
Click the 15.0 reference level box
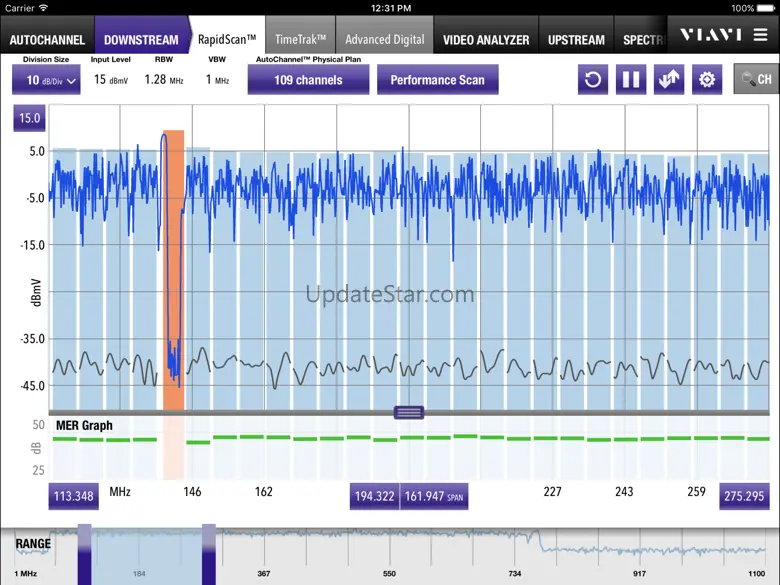tap(29, 119)
